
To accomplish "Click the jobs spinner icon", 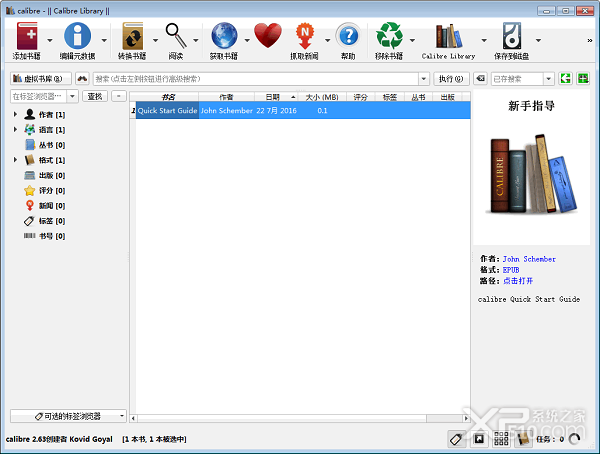I will point(574,439).
